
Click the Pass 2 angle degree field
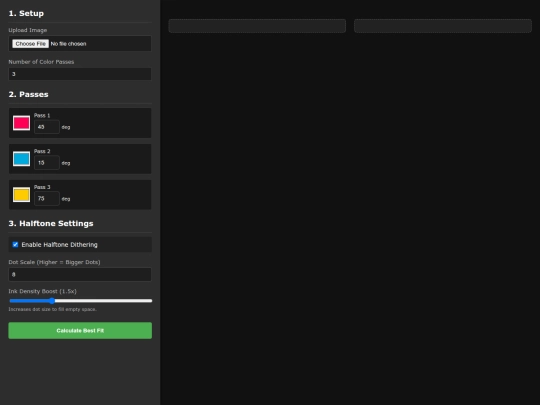[x=47, y=163]
